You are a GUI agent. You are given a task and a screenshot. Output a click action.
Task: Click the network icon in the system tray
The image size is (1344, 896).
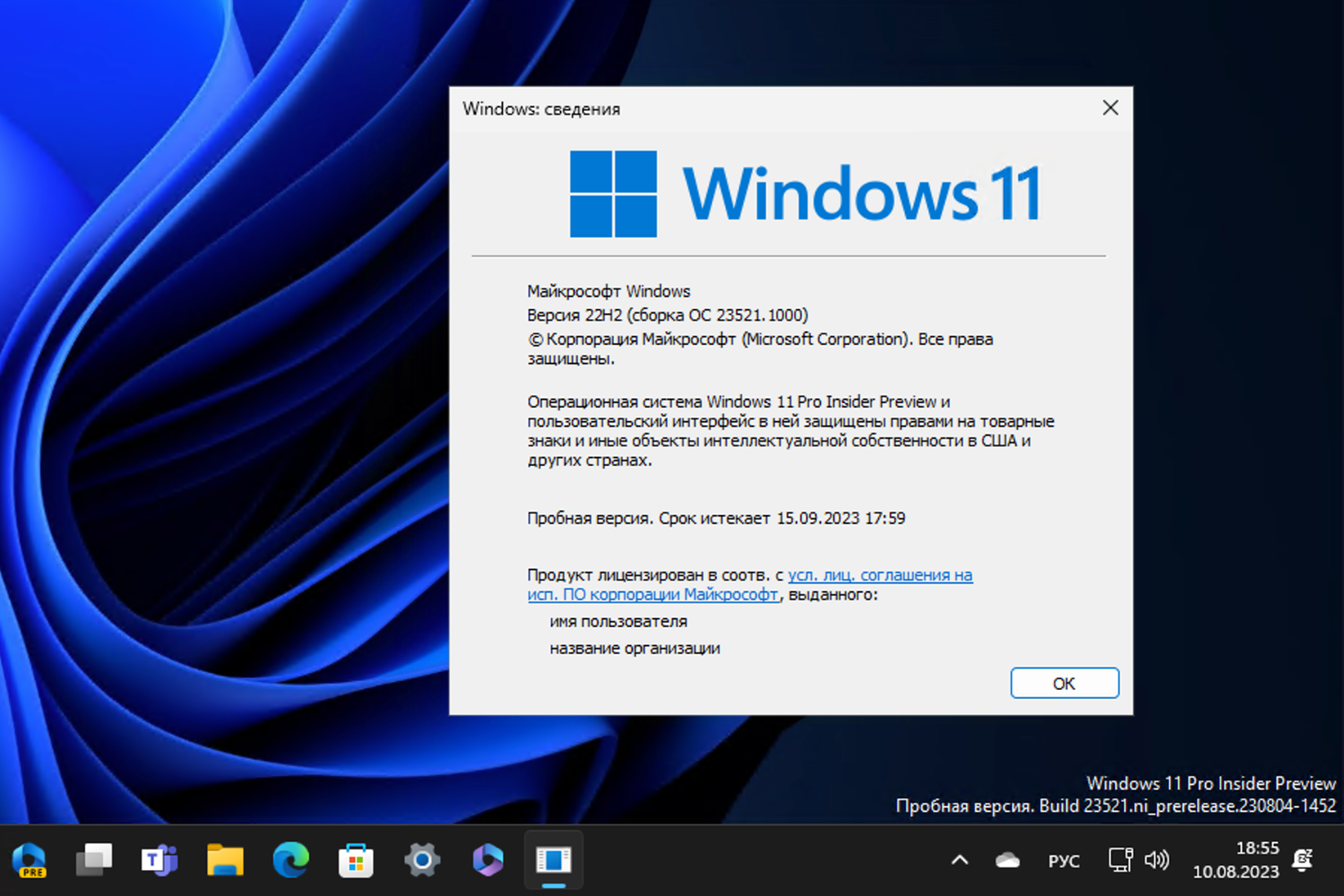tap(1119, 859)
